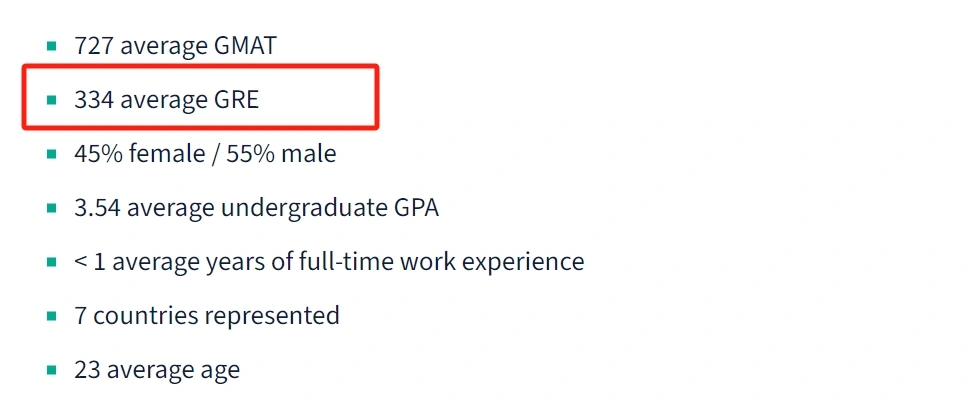The width and height of the screenshot is (978, 409).
Task: Click the 3.54 GPA value
Action: pyautogui.click(x=97, y=208)
